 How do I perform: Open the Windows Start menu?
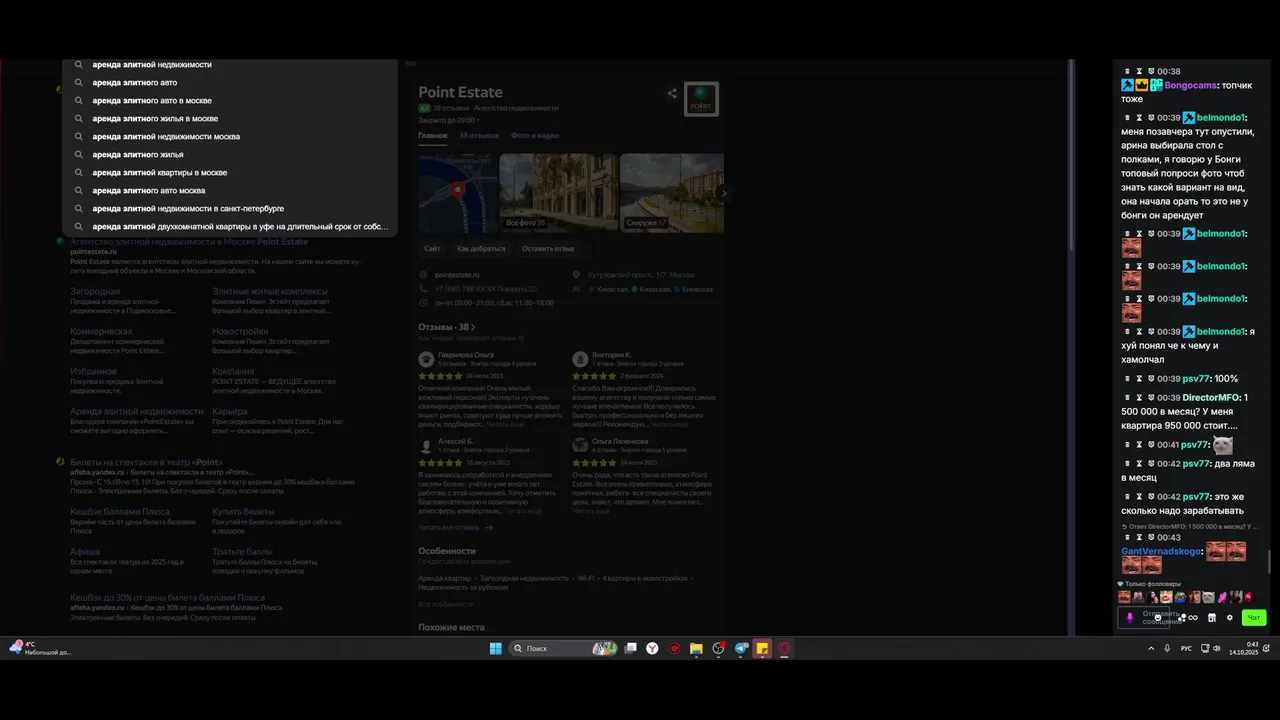pos(495,648)
